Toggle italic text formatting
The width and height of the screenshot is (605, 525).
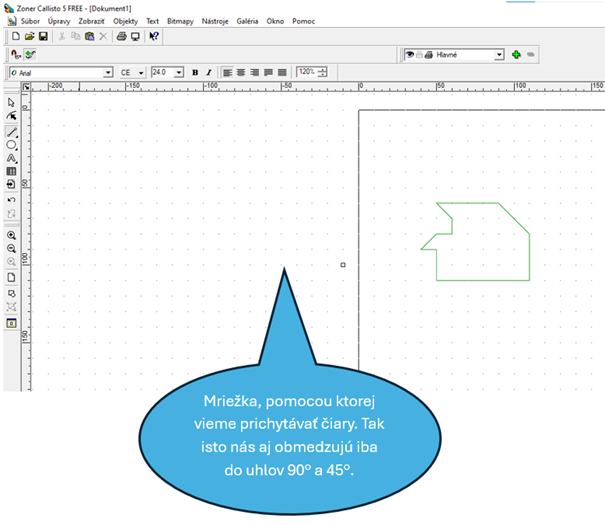tap(209, 73)
